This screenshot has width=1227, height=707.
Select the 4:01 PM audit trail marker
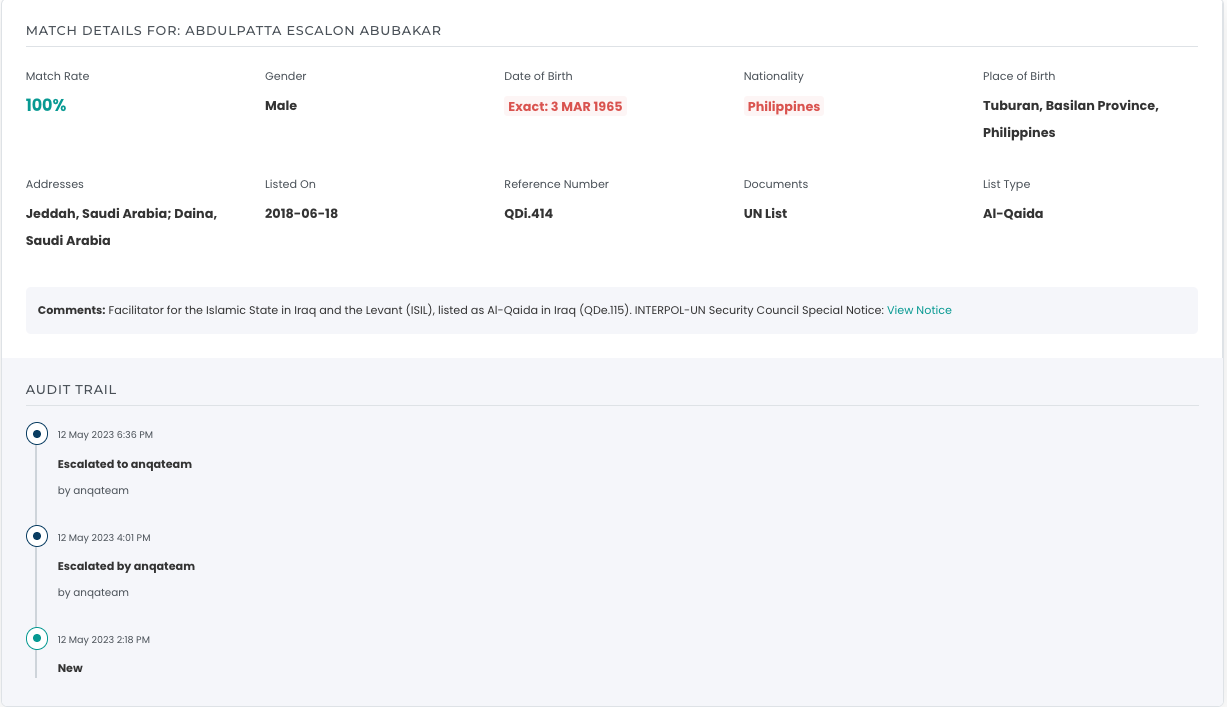[x=37, y=537]
